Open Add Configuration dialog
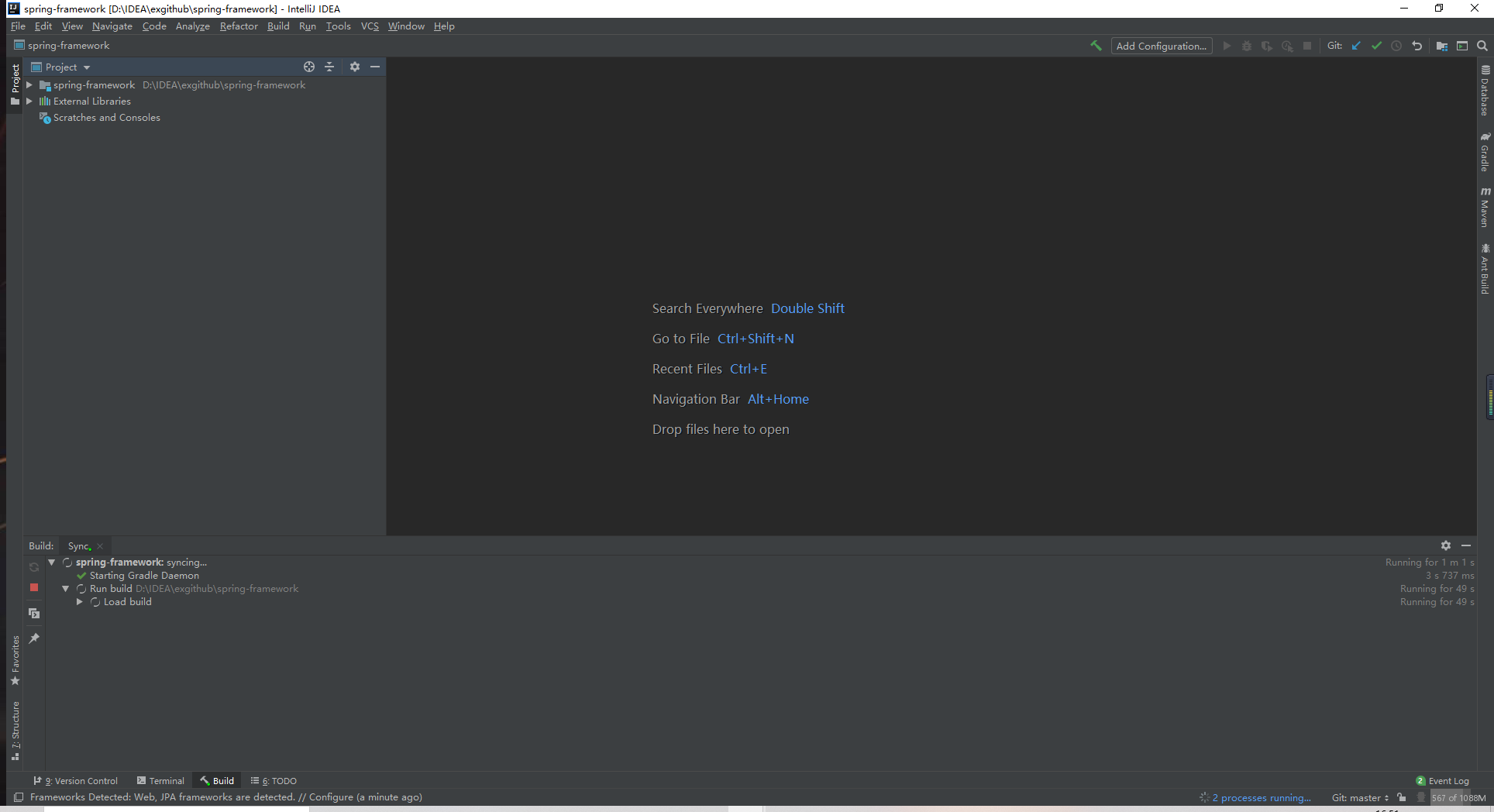This screenshot has width=1494, height=812. [1161, 46]
